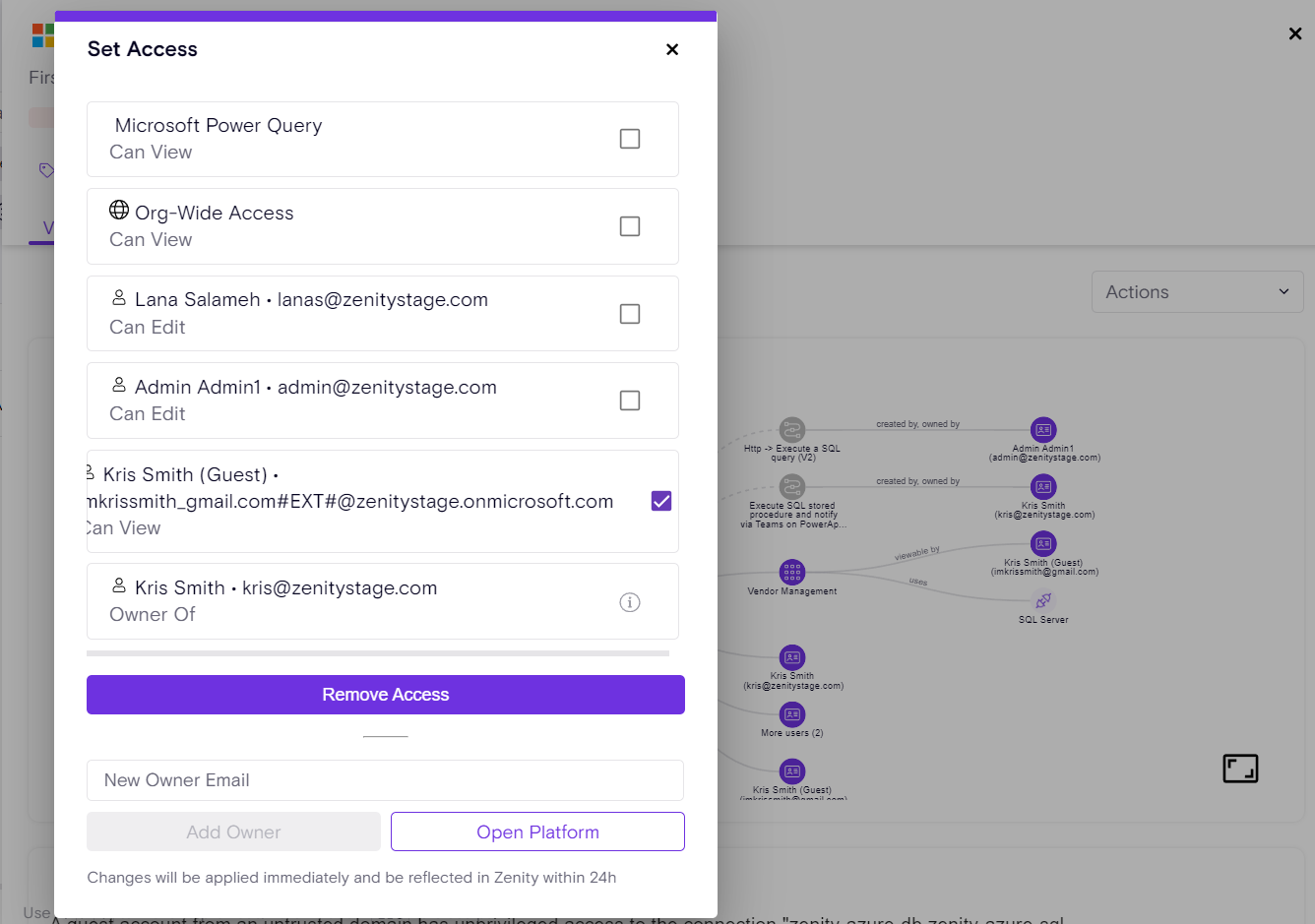The width and height of the screenshot is (1315, 924).
Task: Click the horizontal scrollbar under access list
Action: pos(378,653)
